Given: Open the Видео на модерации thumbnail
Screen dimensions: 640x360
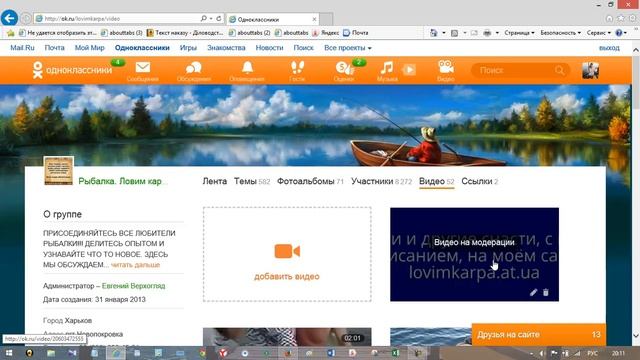Looking at the screenshot, I should [x=474, y=254].
